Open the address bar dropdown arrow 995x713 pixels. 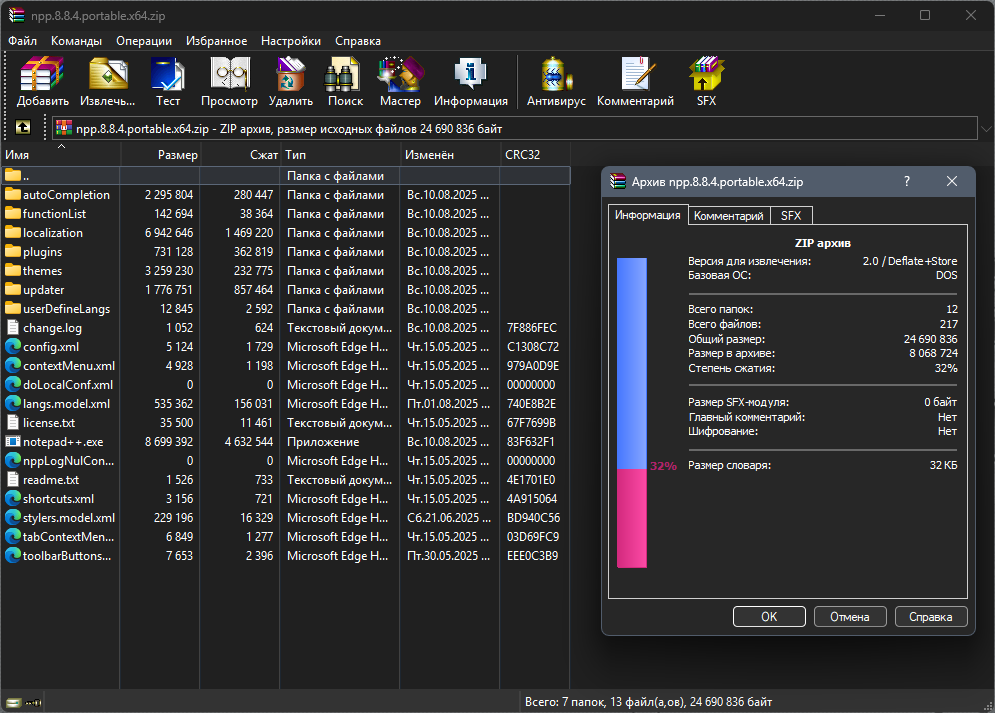pos(986,128)
